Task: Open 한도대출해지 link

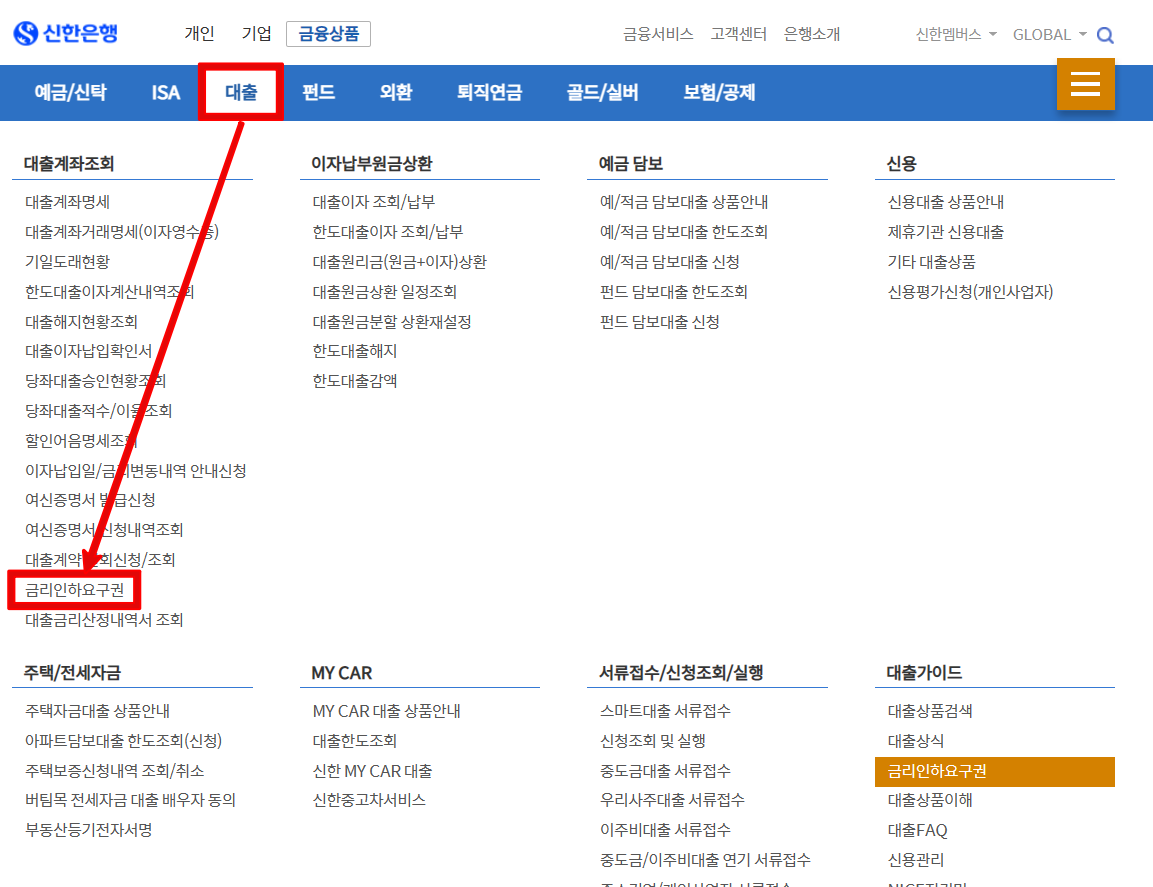Action: point(354,352)
